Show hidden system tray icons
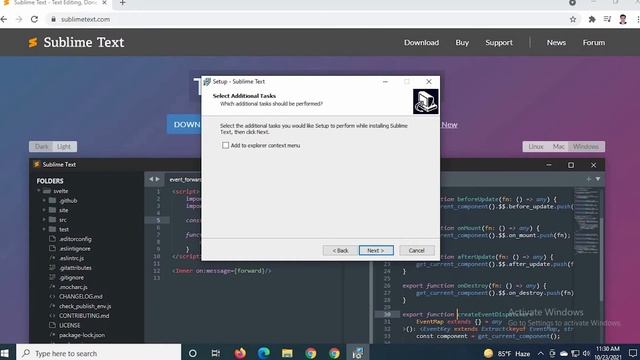Image resolution: width=640 pixels, height=360 pixels. pos(540,353)
